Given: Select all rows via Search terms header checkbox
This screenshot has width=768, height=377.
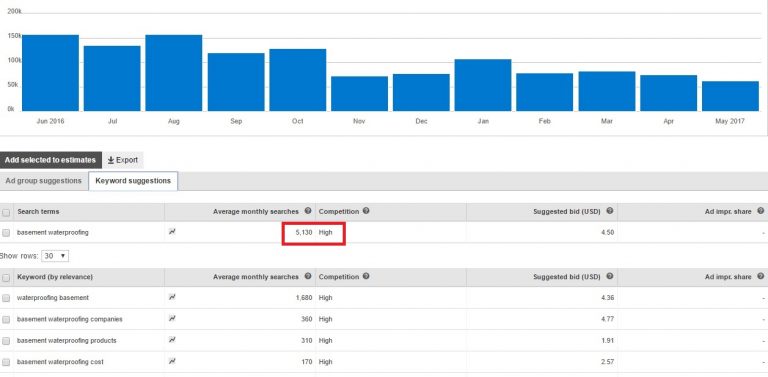Looking at the screenshot, I should [6, 212].
